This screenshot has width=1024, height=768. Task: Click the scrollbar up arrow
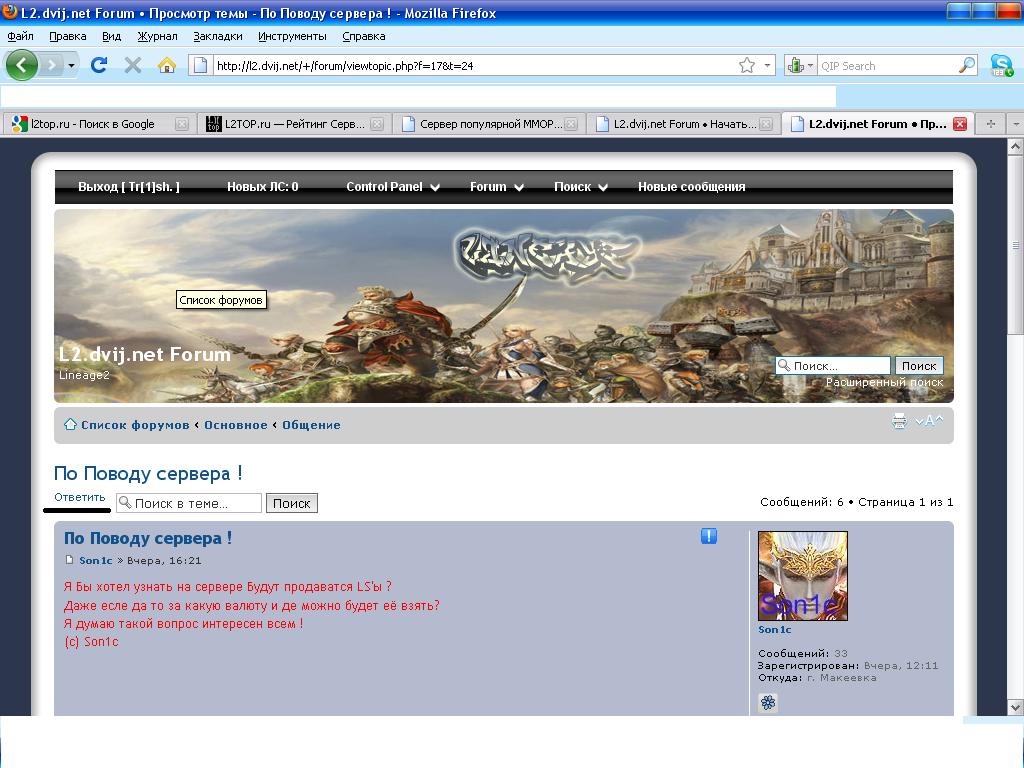click(1015, 146)
